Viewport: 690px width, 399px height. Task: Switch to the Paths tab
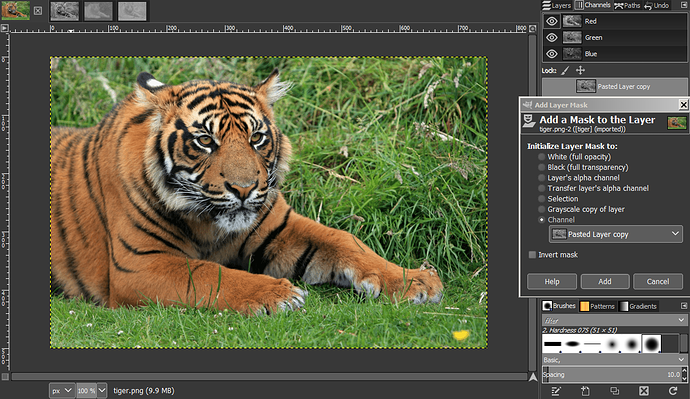(627, 5)
